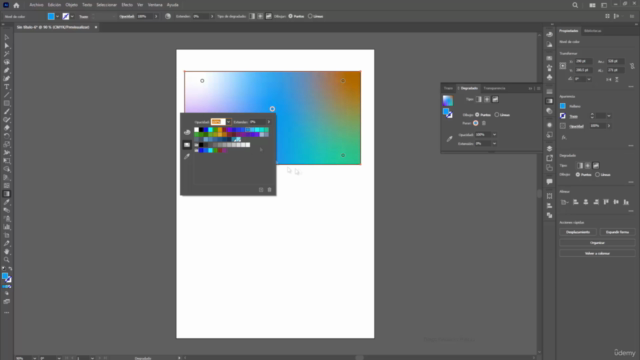Image resolution: width=640 pixels, height=360 pixels.
Task: Select Líneas radio in Degradado panel
Action: (x=497, y=115)
